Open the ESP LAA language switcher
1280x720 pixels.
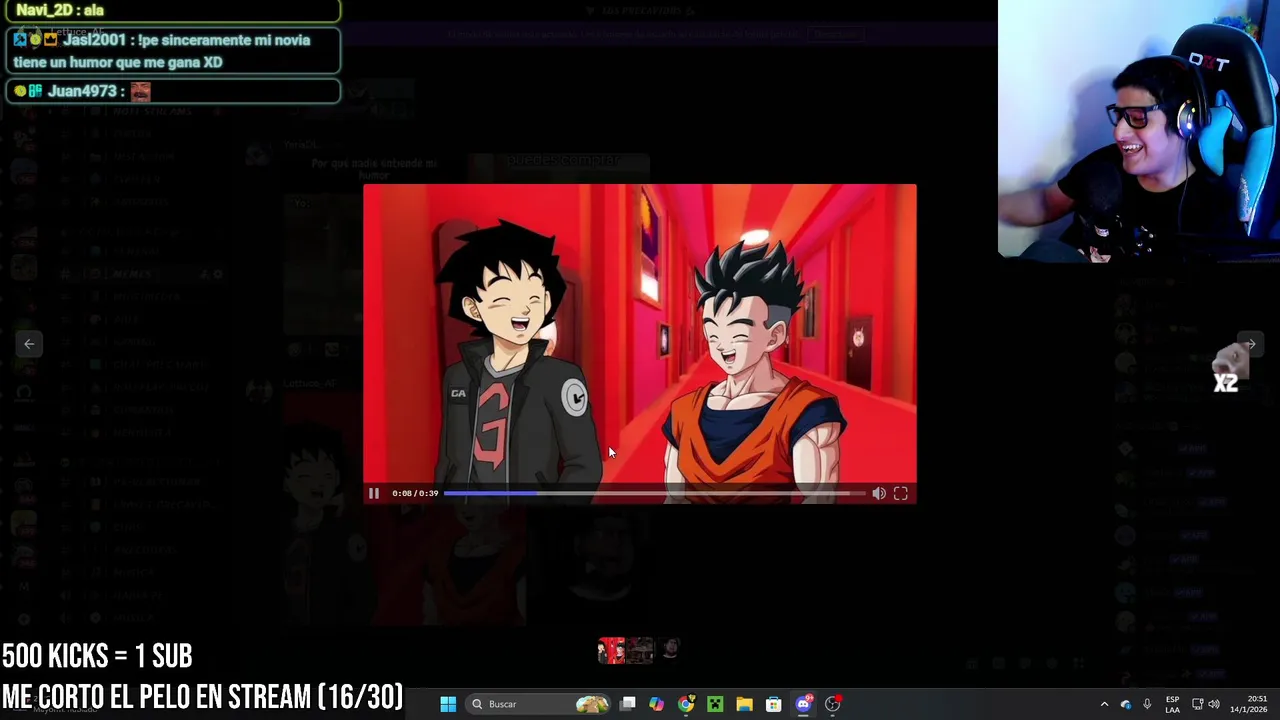1172,704
